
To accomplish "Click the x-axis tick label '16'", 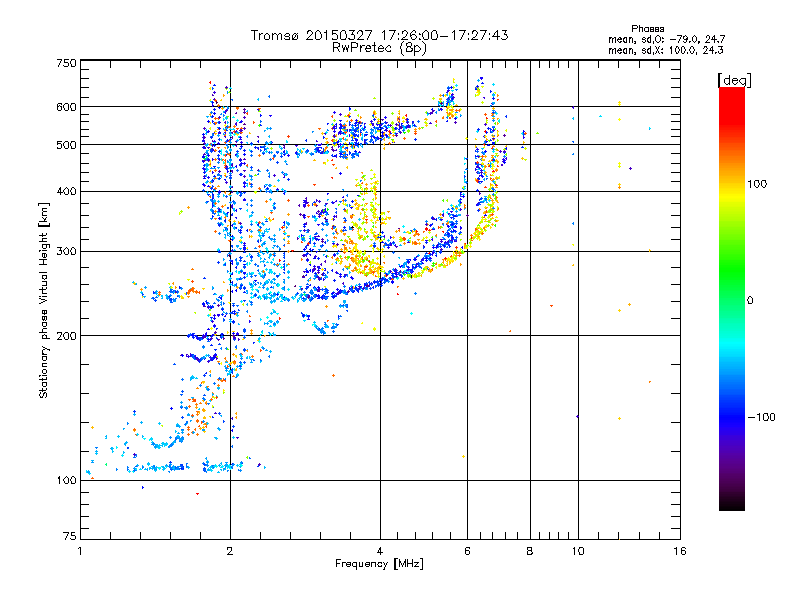I will point(680,551).
